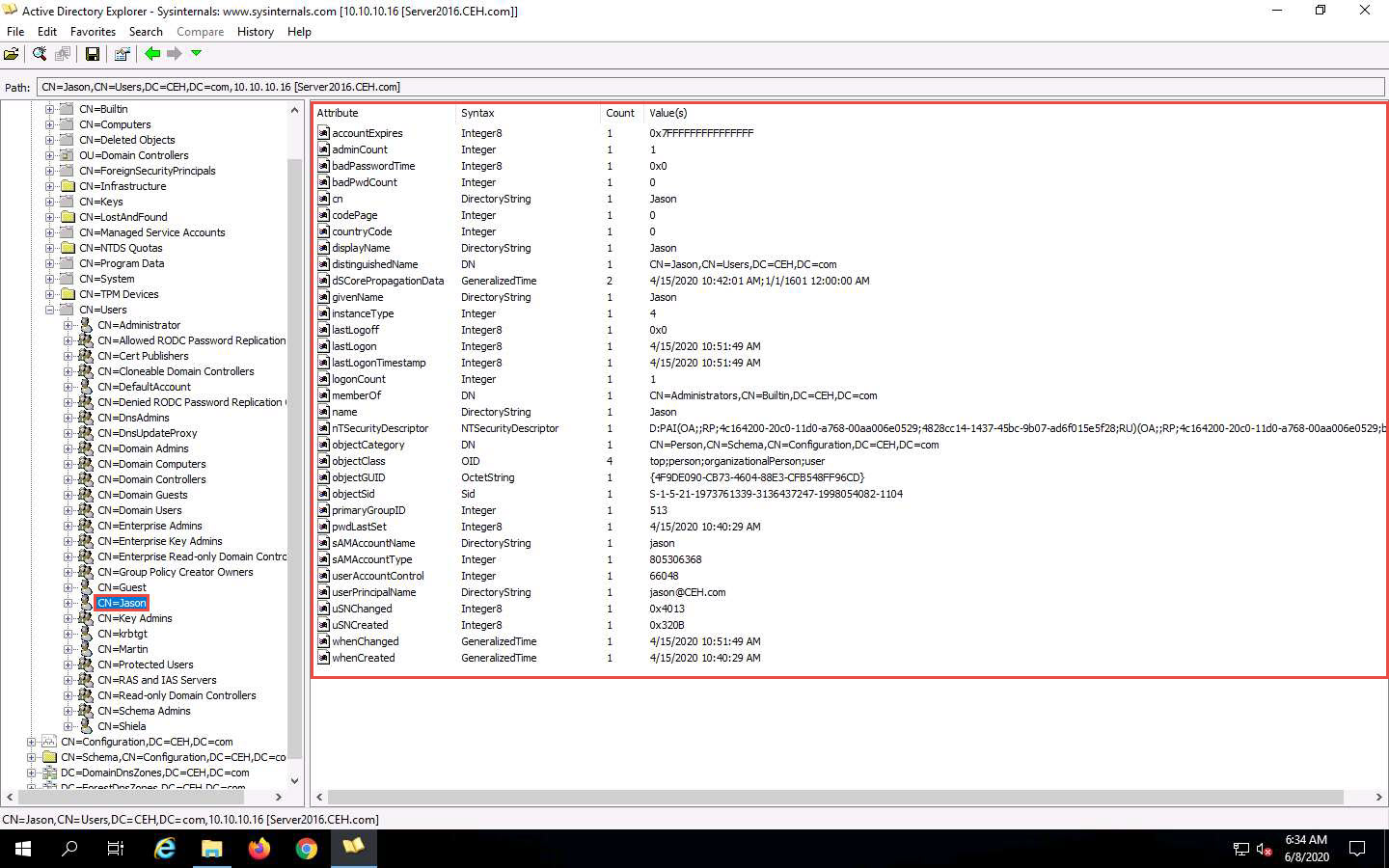Click the CN=Guest user icon
The width and height of the screenshot is (1389, 868).
pos(86,587)
